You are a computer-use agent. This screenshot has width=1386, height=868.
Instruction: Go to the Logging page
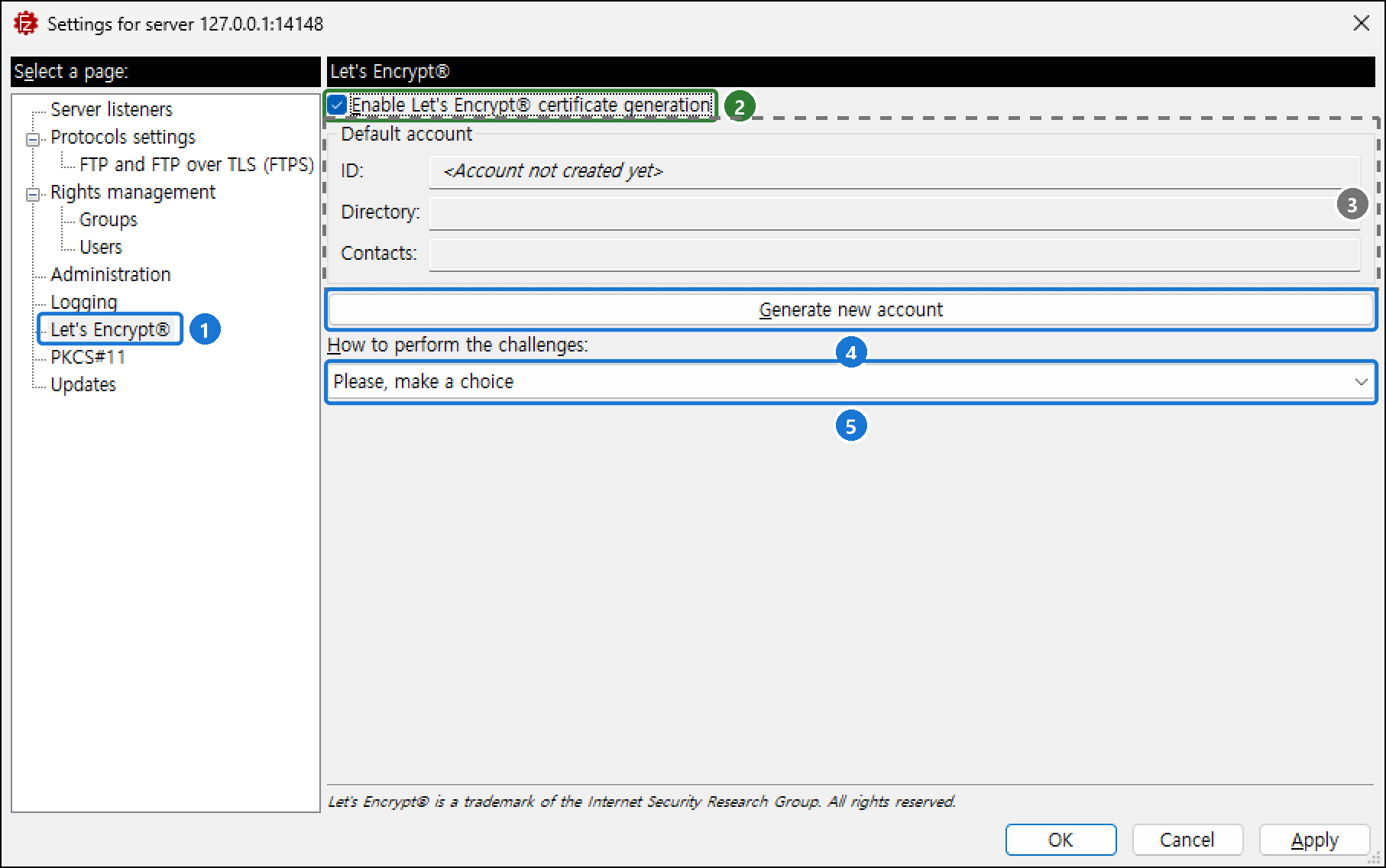pyautogui.click(x=84, y=303)
